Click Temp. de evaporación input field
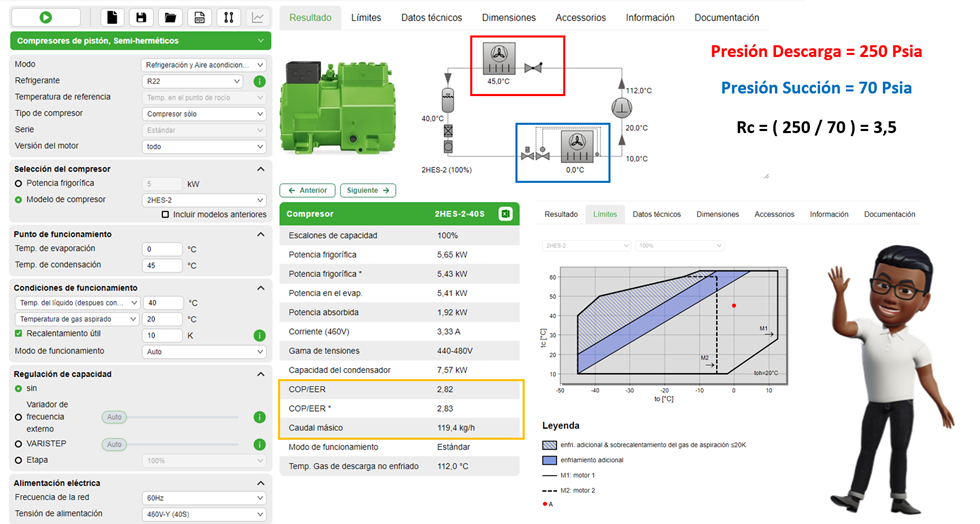This screenshot has height=524, width=980. click(x=162, y=249)
